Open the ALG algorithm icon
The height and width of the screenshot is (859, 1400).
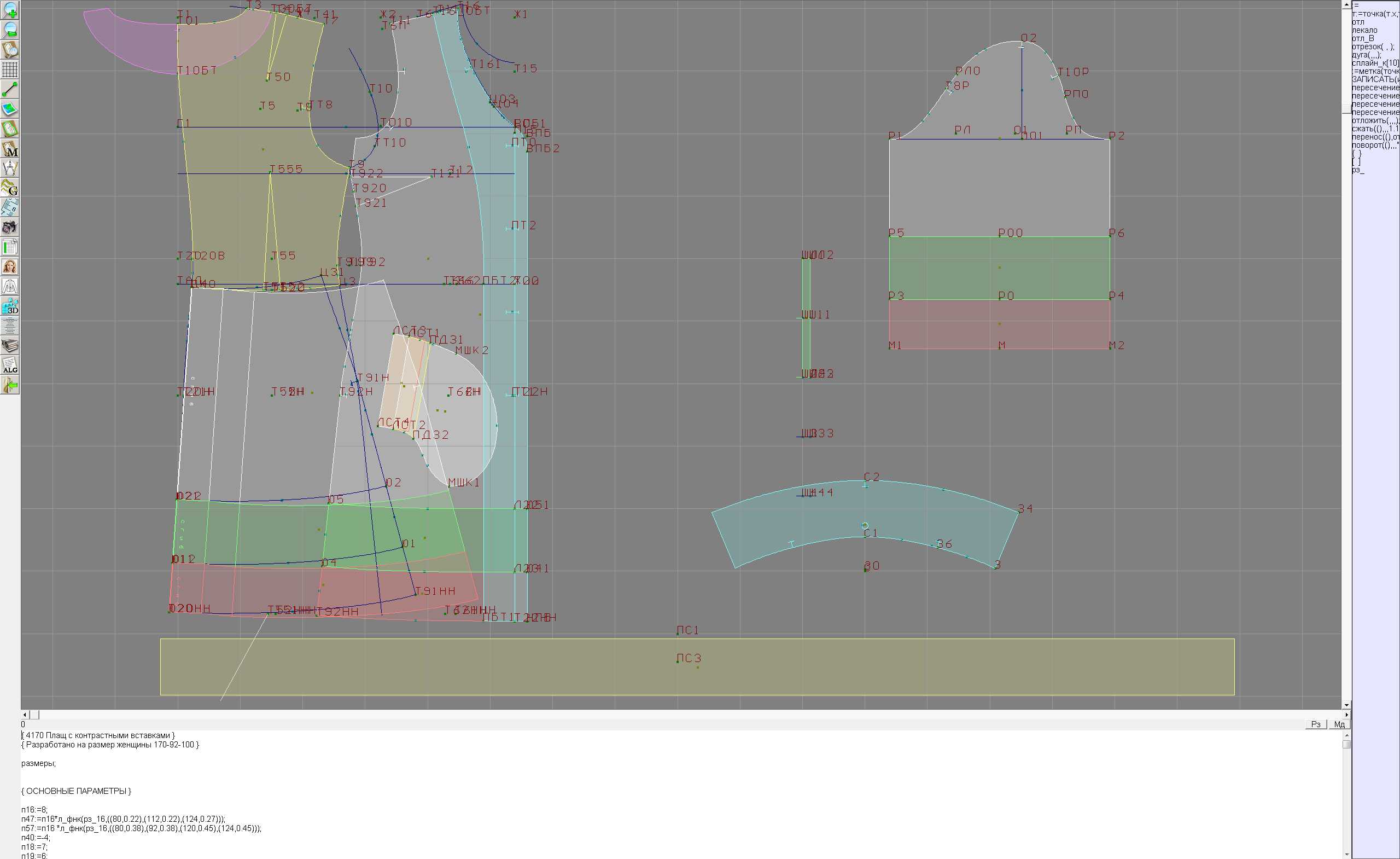coord(10,365)
